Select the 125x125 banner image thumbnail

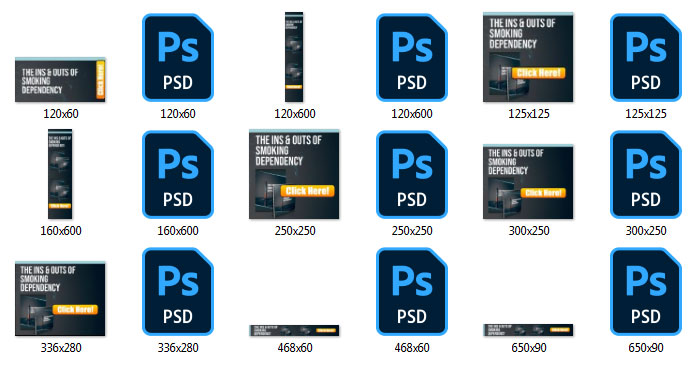(528, 57)
